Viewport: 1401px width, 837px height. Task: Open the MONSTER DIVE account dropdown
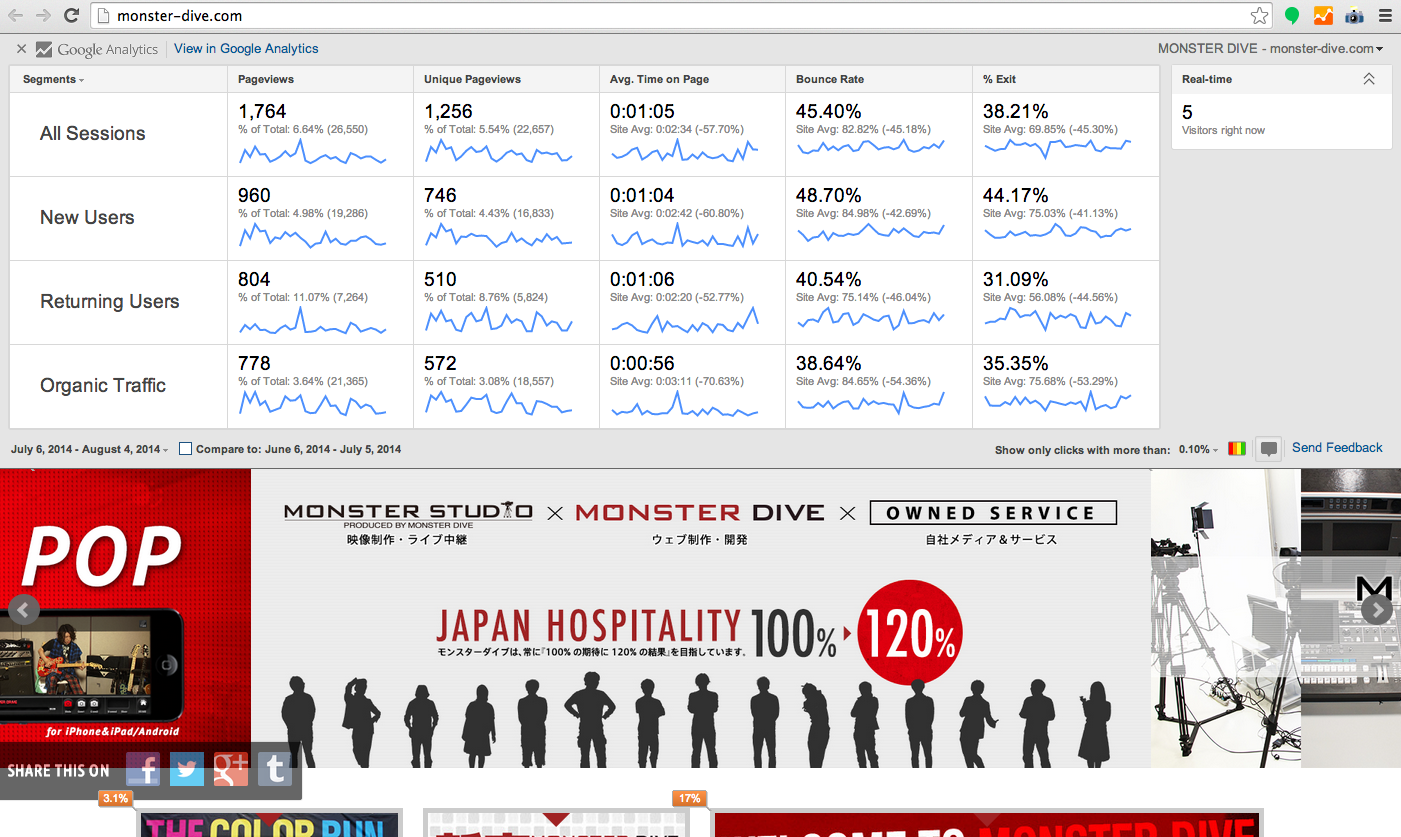tap(1270, 48)
